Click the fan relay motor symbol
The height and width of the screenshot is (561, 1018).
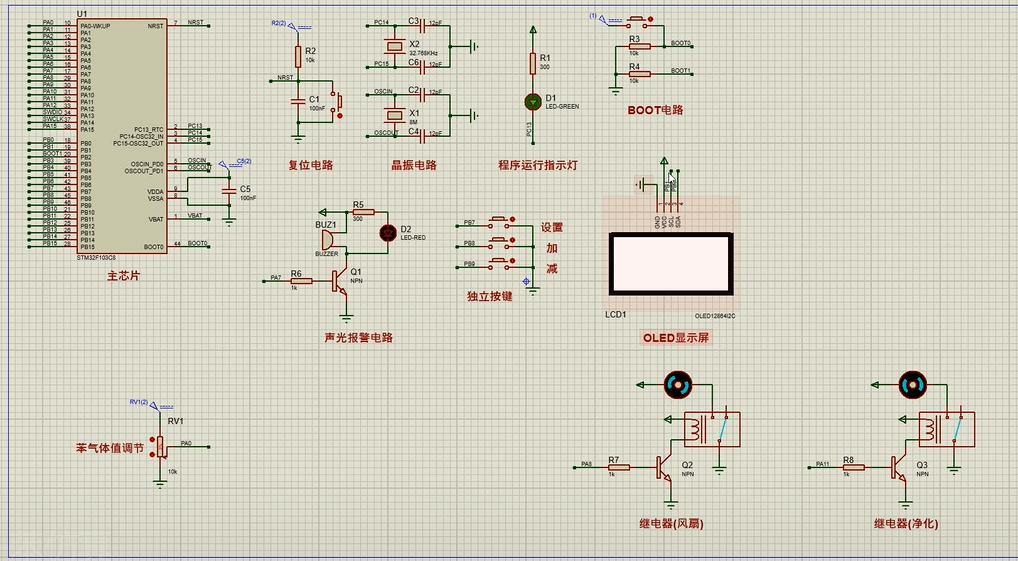677,384
